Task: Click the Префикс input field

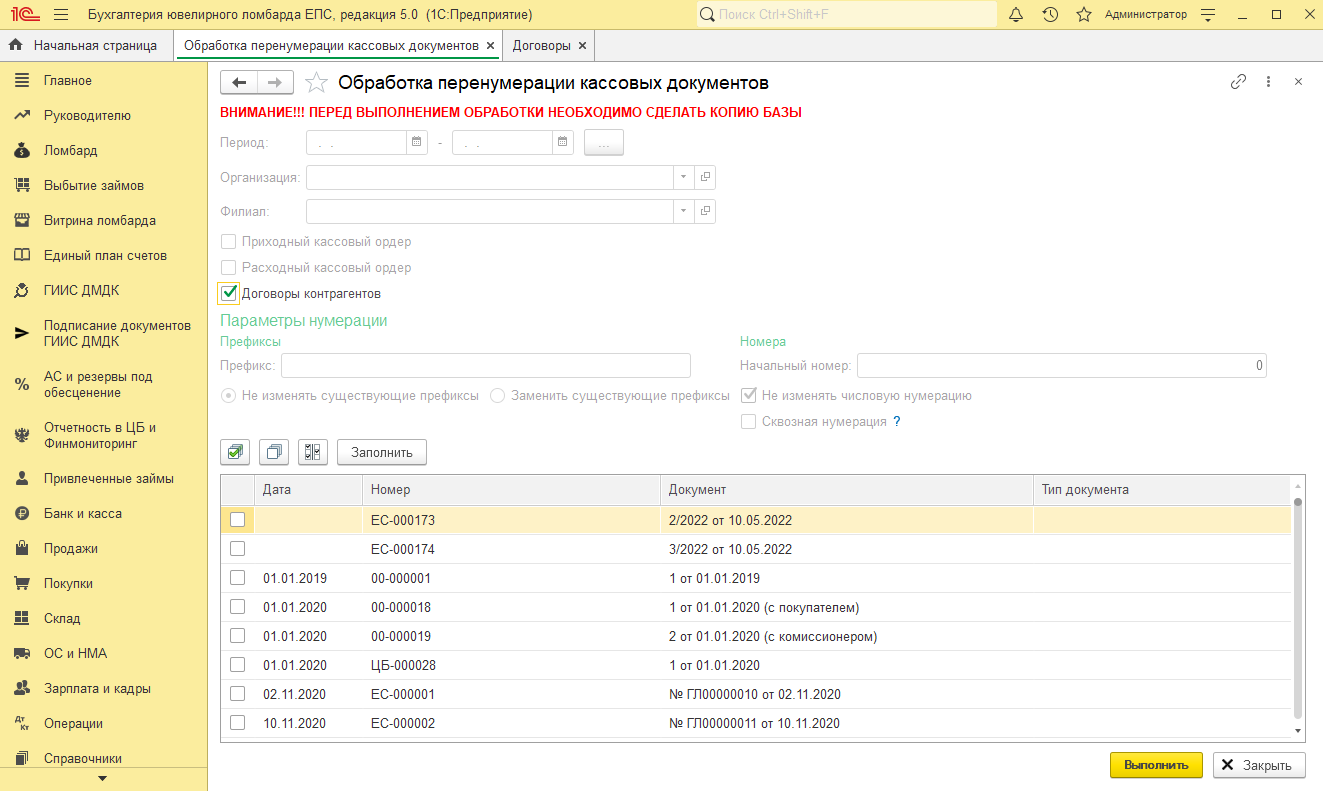Action: click(x=486, y=365)
